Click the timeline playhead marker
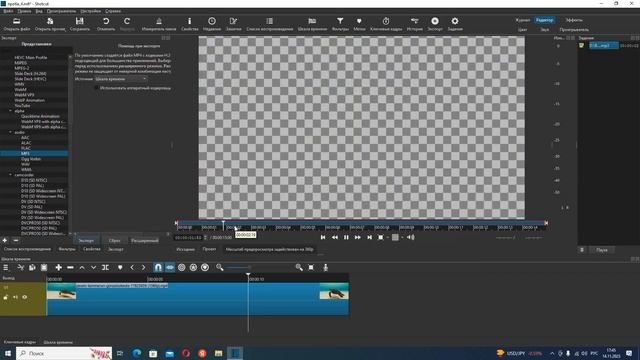 pyautogui.click(x=248, y=276)
